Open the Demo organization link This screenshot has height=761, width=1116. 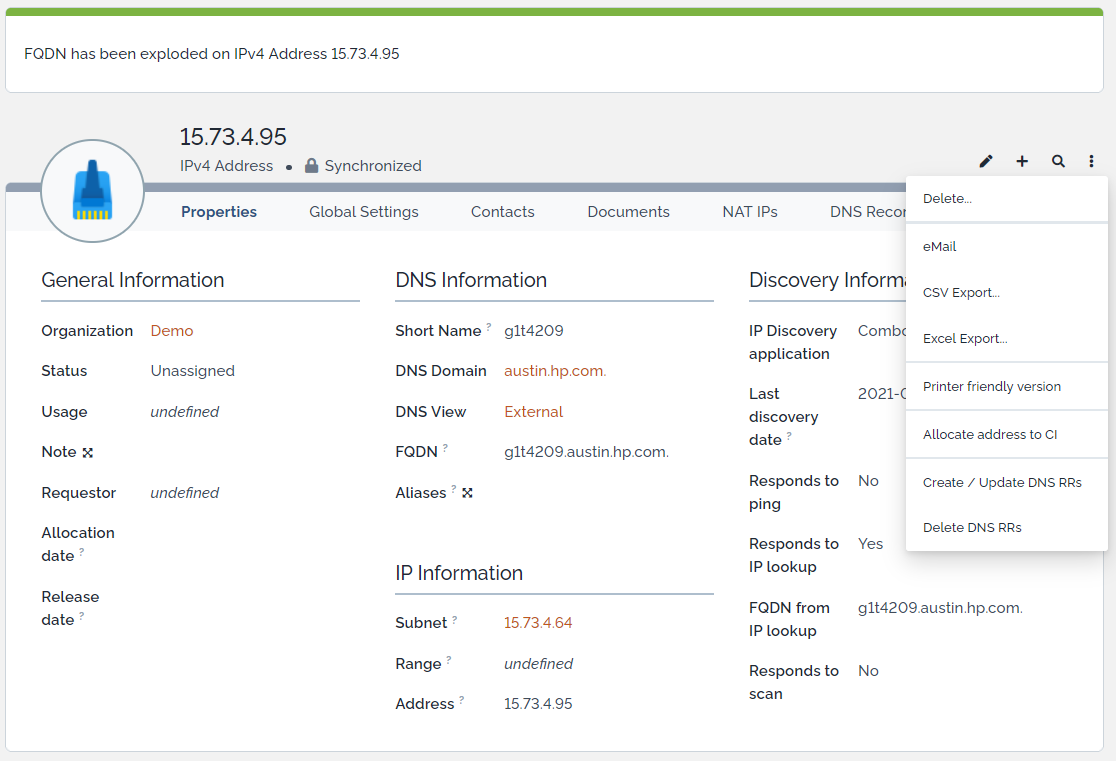click(172, 331)
